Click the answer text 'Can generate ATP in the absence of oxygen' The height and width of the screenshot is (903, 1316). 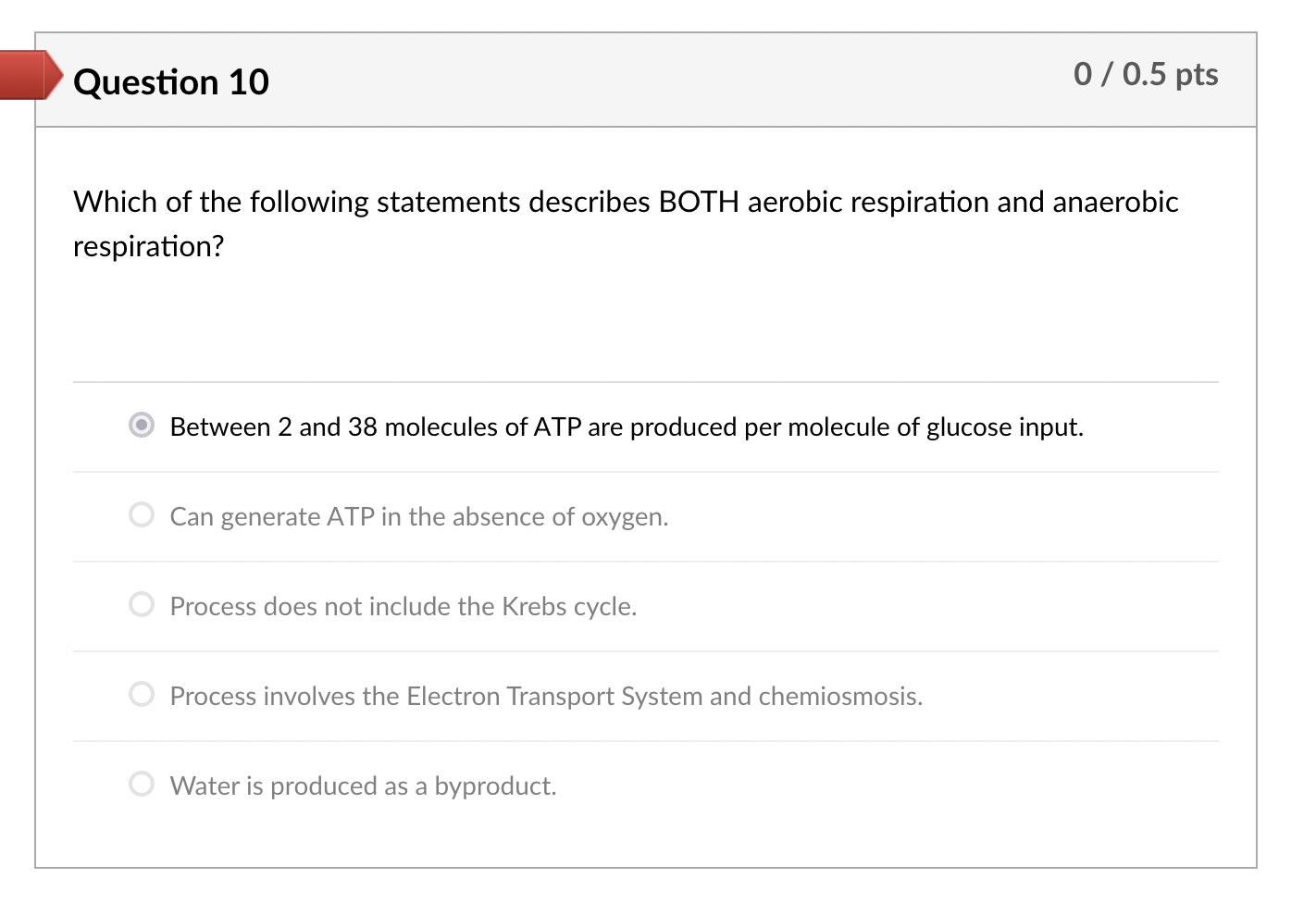tap(418, 516)
